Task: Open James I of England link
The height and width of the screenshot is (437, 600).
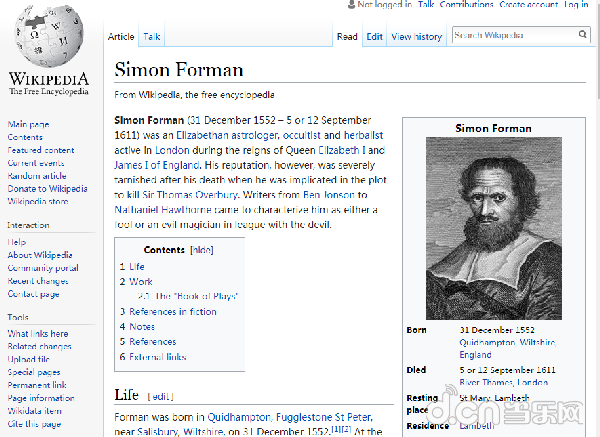Action: pyautogui.click(x=157, y=165)
